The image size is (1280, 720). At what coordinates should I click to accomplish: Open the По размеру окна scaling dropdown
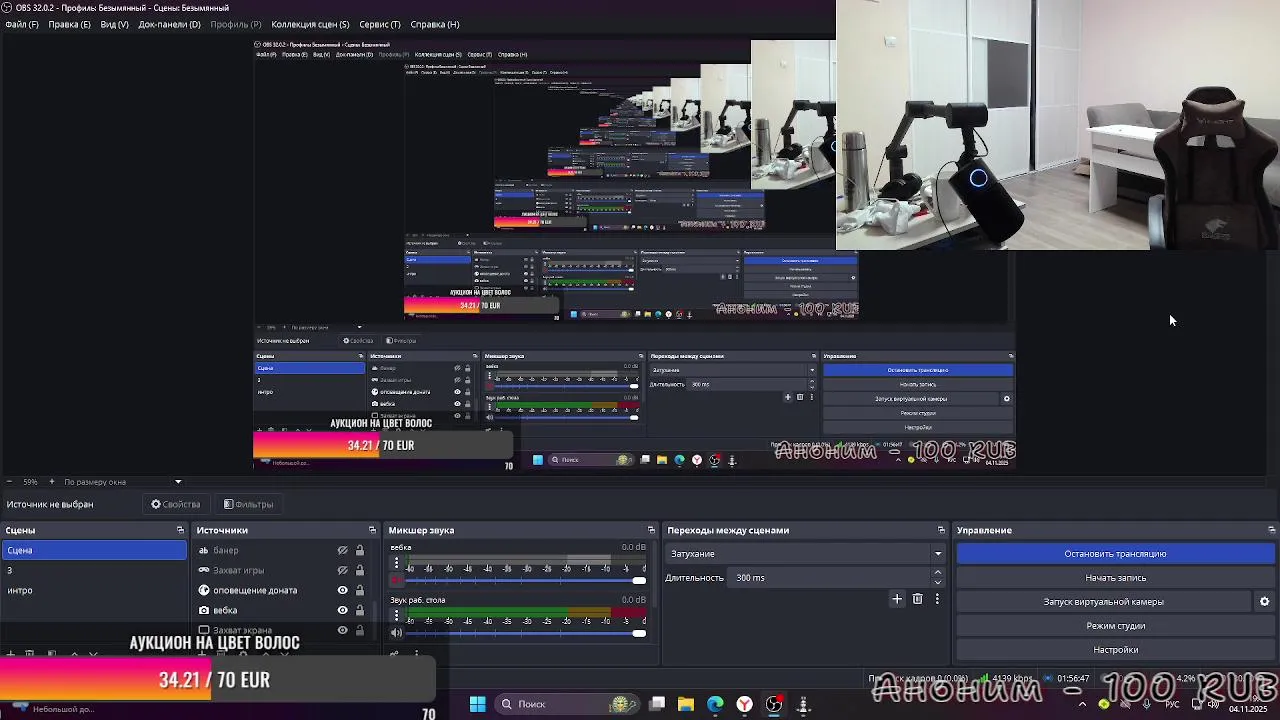point(123,482)
